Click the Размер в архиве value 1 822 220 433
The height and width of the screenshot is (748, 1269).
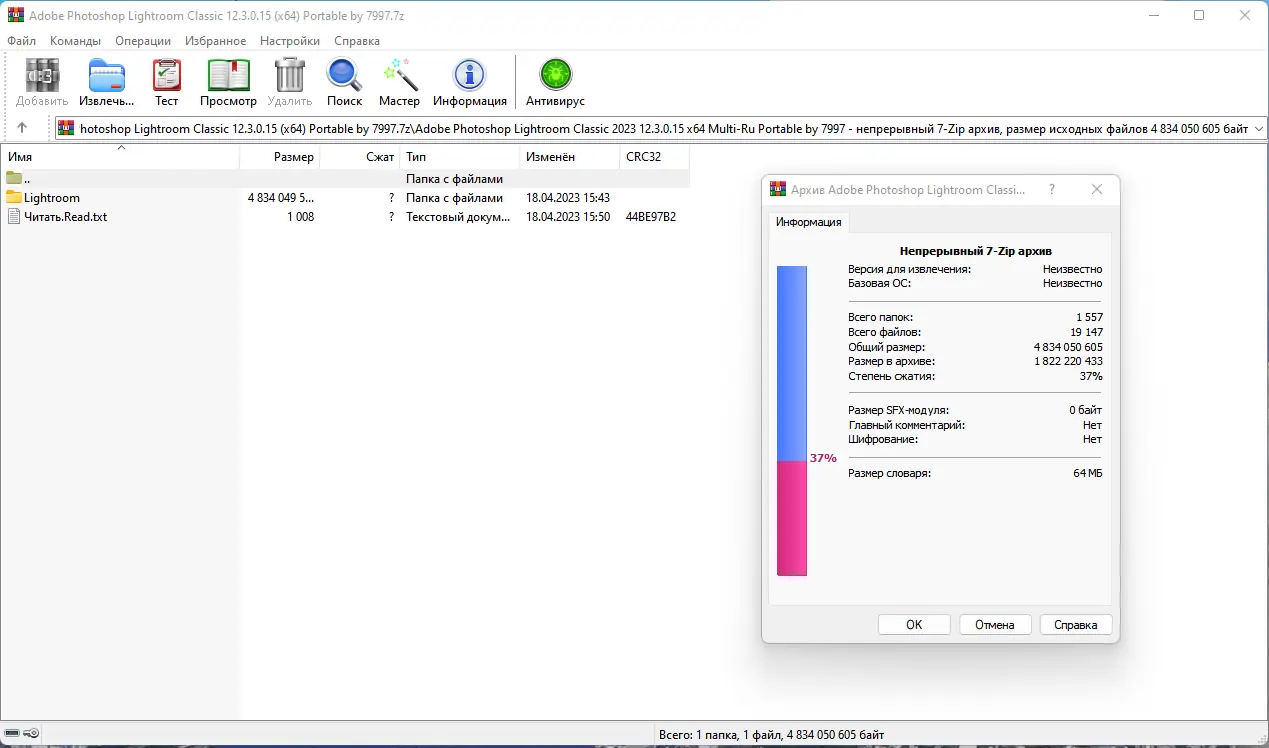pyautogui.click(x=1068, y=361)
